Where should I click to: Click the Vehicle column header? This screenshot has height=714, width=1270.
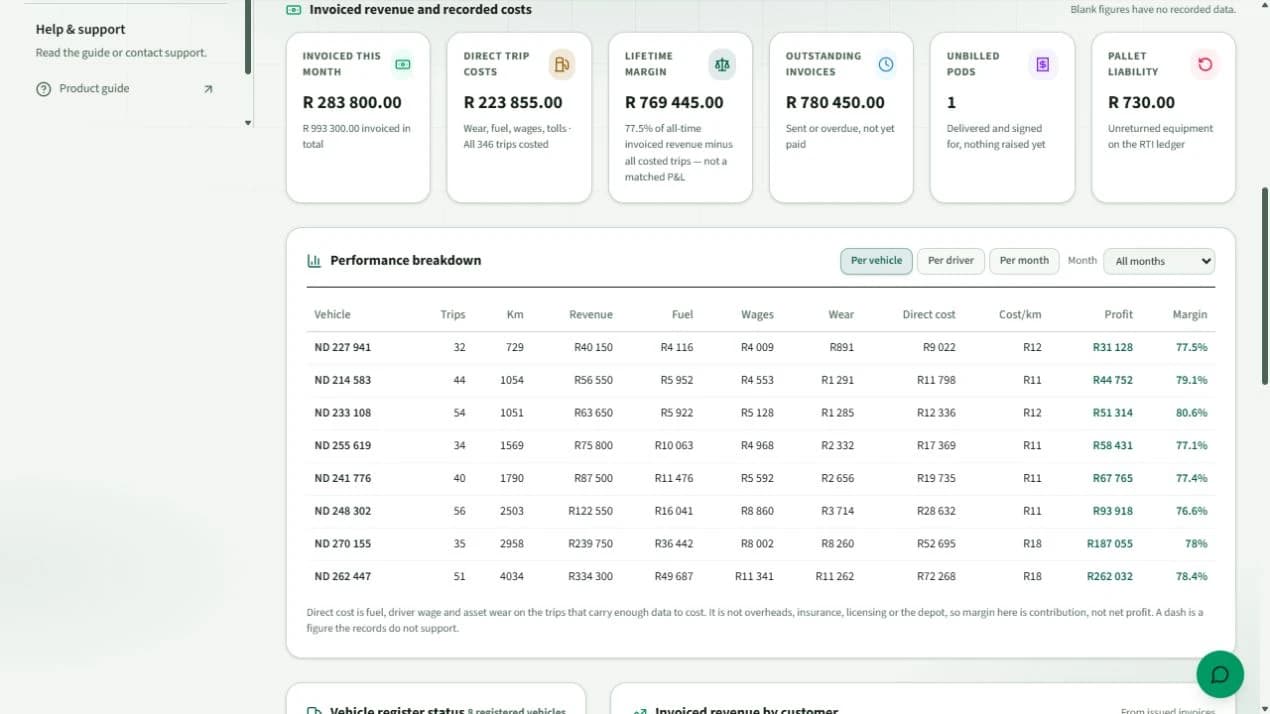332,314
